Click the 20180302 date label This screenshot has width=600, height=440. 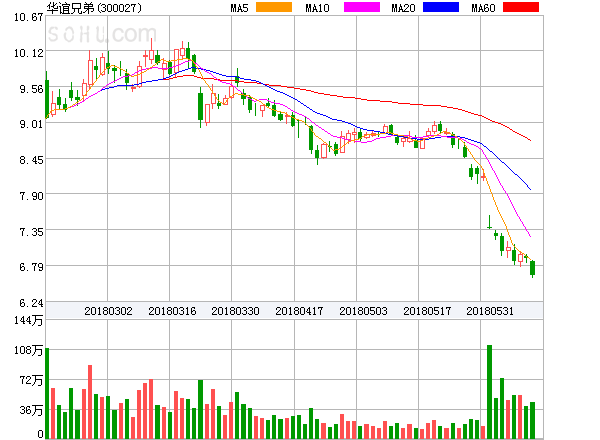click(108, 311)
